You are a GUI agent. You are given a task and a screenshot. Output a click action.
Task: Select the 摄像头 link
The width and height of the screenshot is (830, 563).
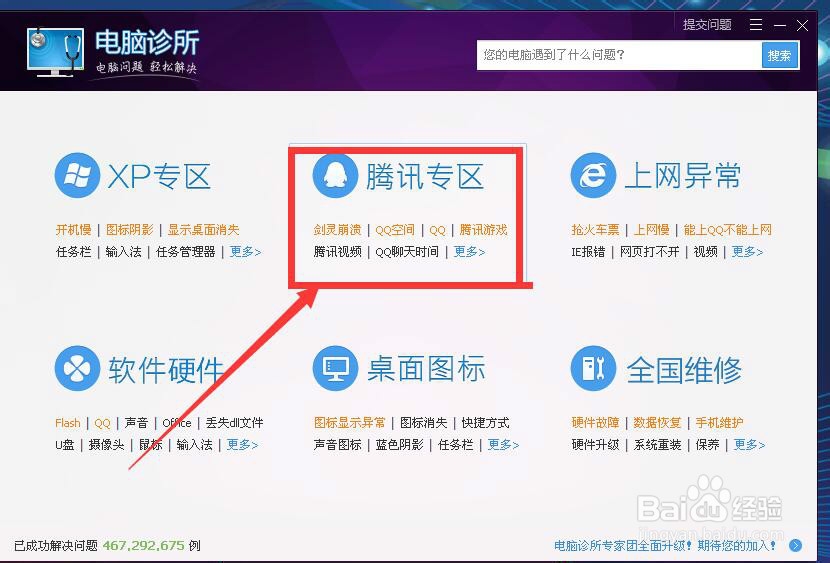click(106, 444)
